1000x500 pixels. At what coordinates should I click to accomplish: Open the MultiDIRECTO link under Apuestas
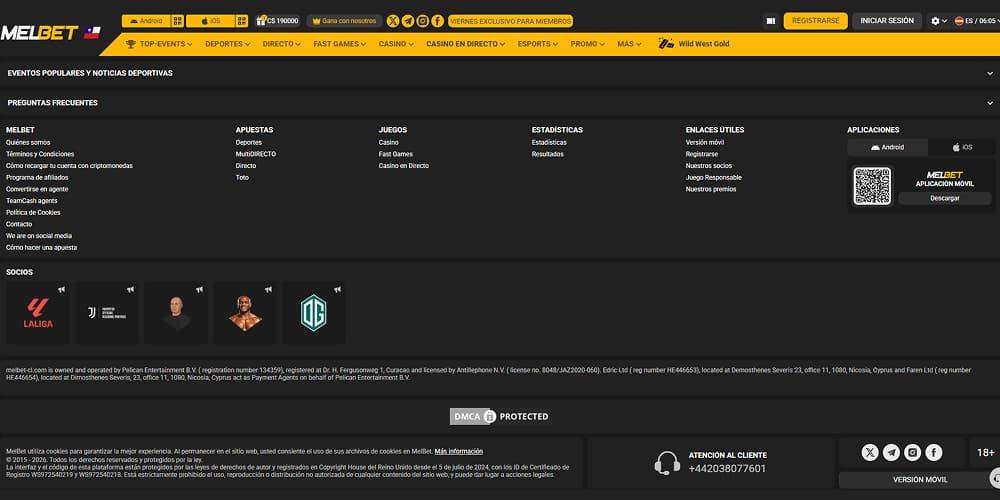256,154
